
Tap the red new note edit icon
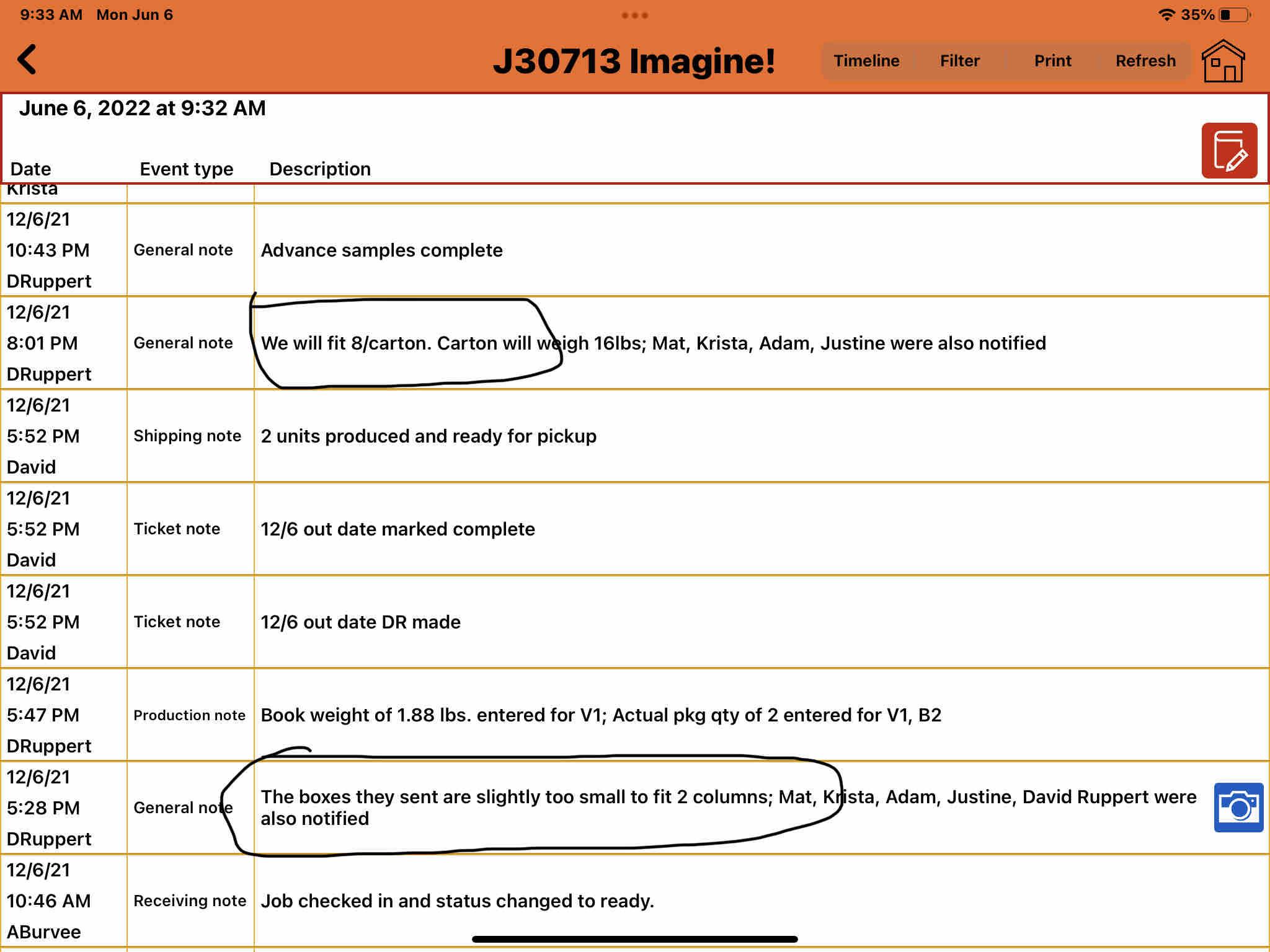[1228, 151]
